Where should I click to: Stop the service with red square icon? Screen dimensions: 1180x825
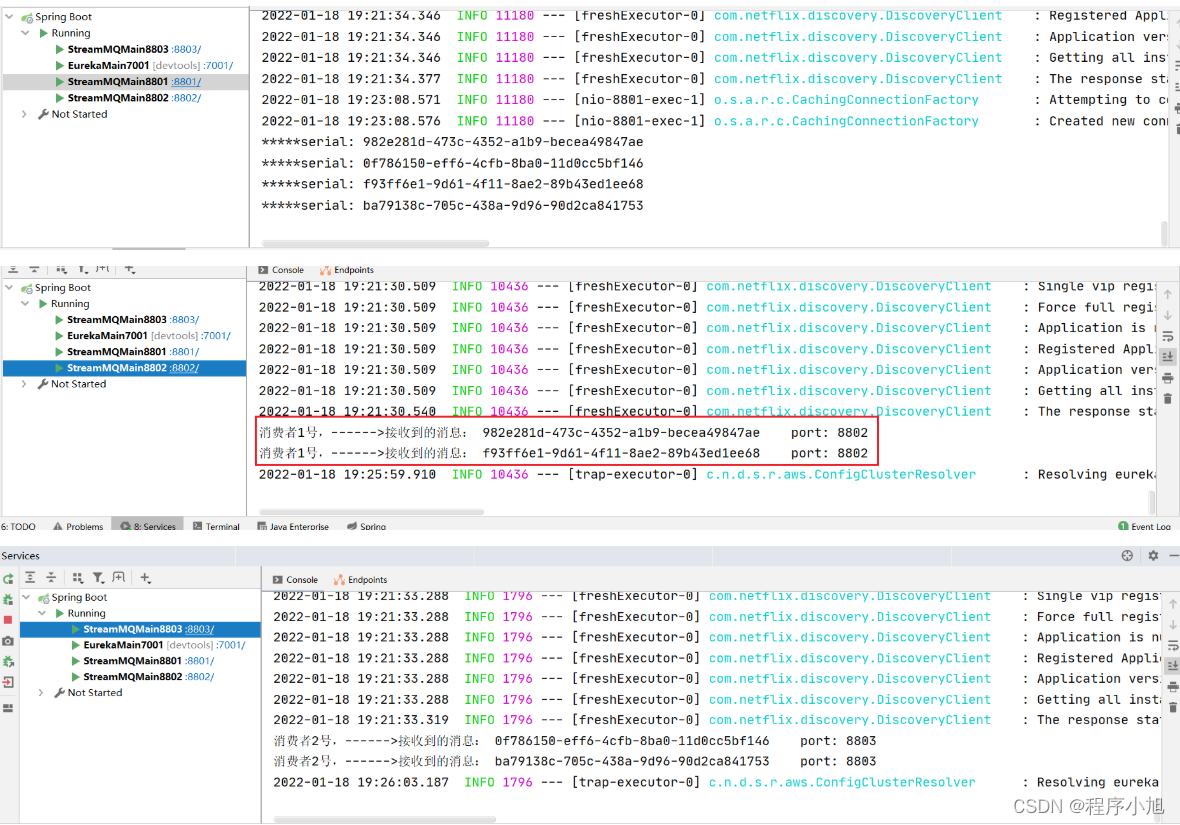pos(8,620)
